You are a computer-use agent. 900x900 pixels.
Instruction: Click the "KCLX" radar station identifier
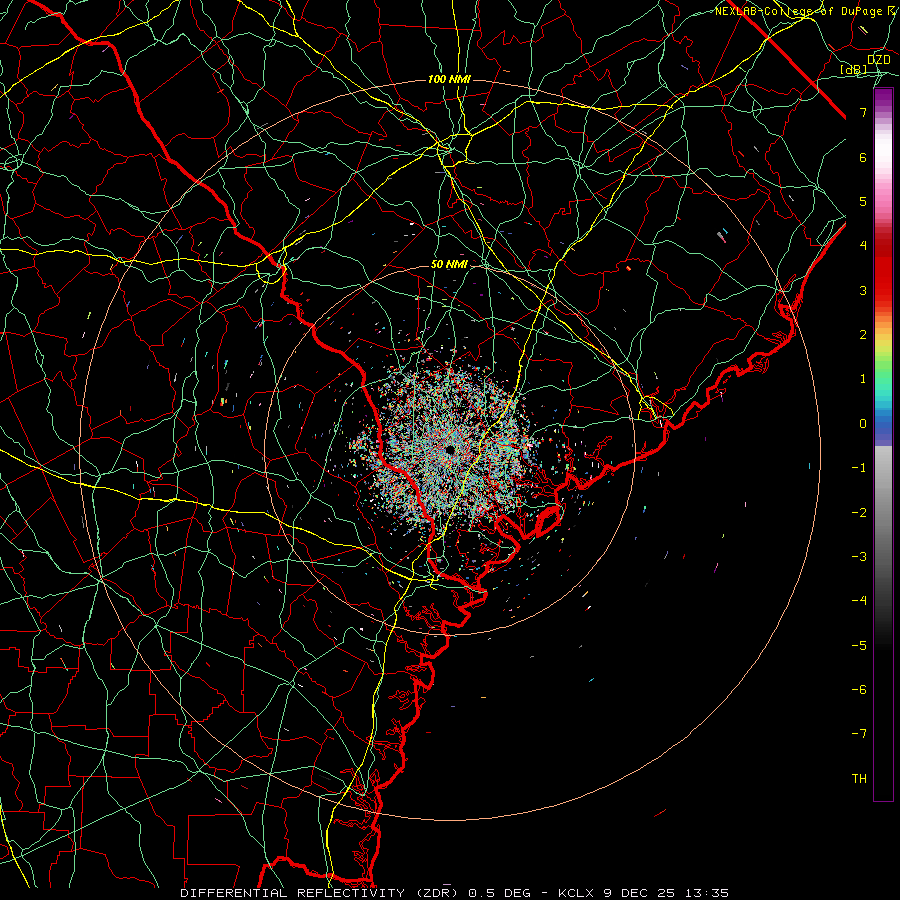pyautogui.click(x=578, y=893)
